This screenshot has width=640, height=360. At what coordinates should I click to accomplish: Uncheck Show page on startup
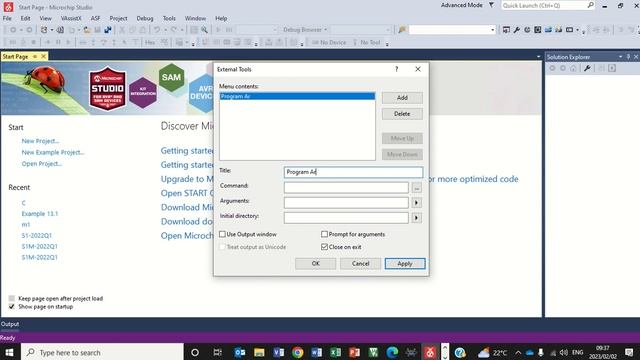[11, 307]
